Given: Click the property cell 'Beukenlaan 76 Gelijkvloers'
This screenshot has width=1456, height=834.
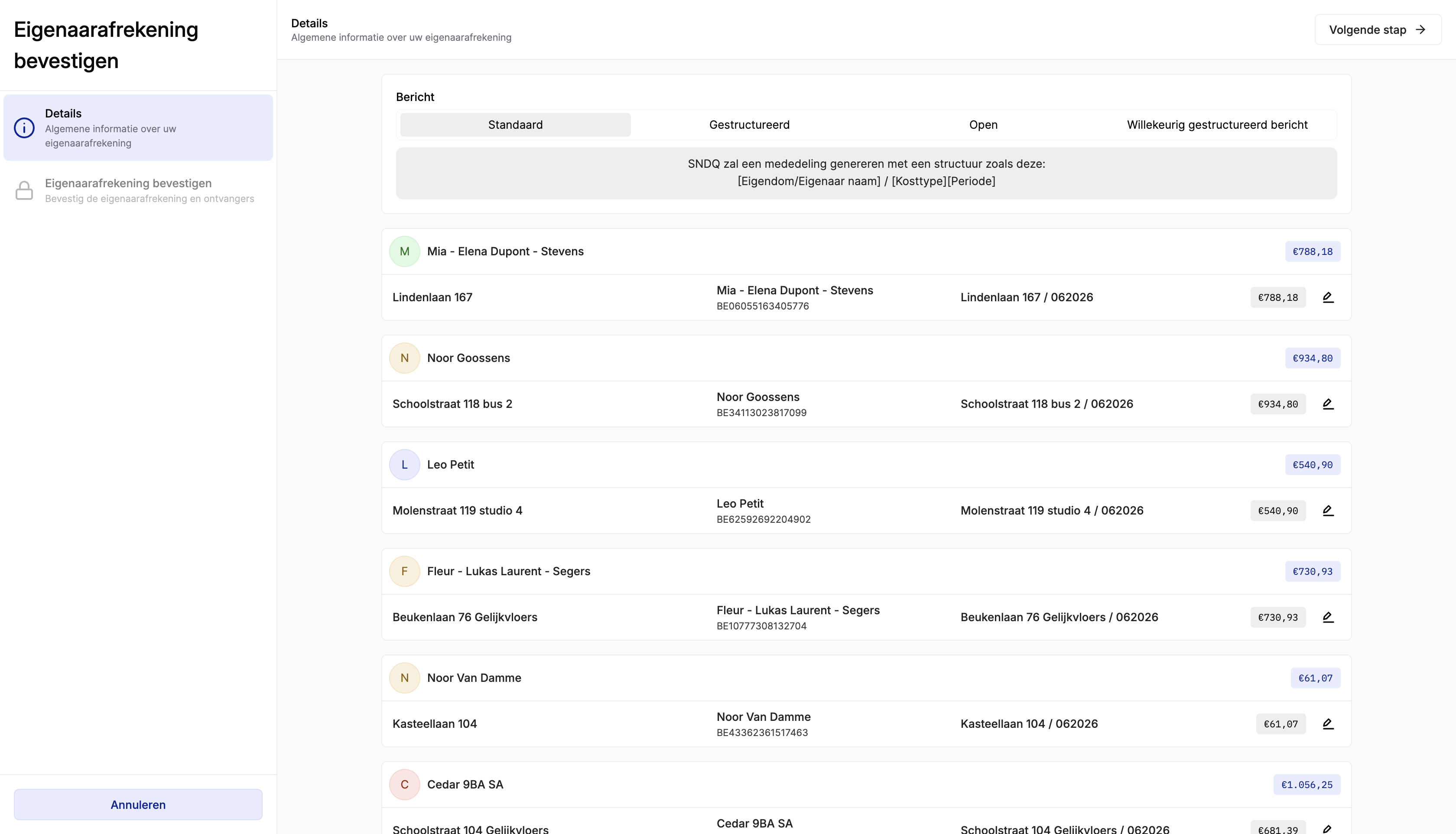Looking at the screenshot, I should [x=465, y=617].
